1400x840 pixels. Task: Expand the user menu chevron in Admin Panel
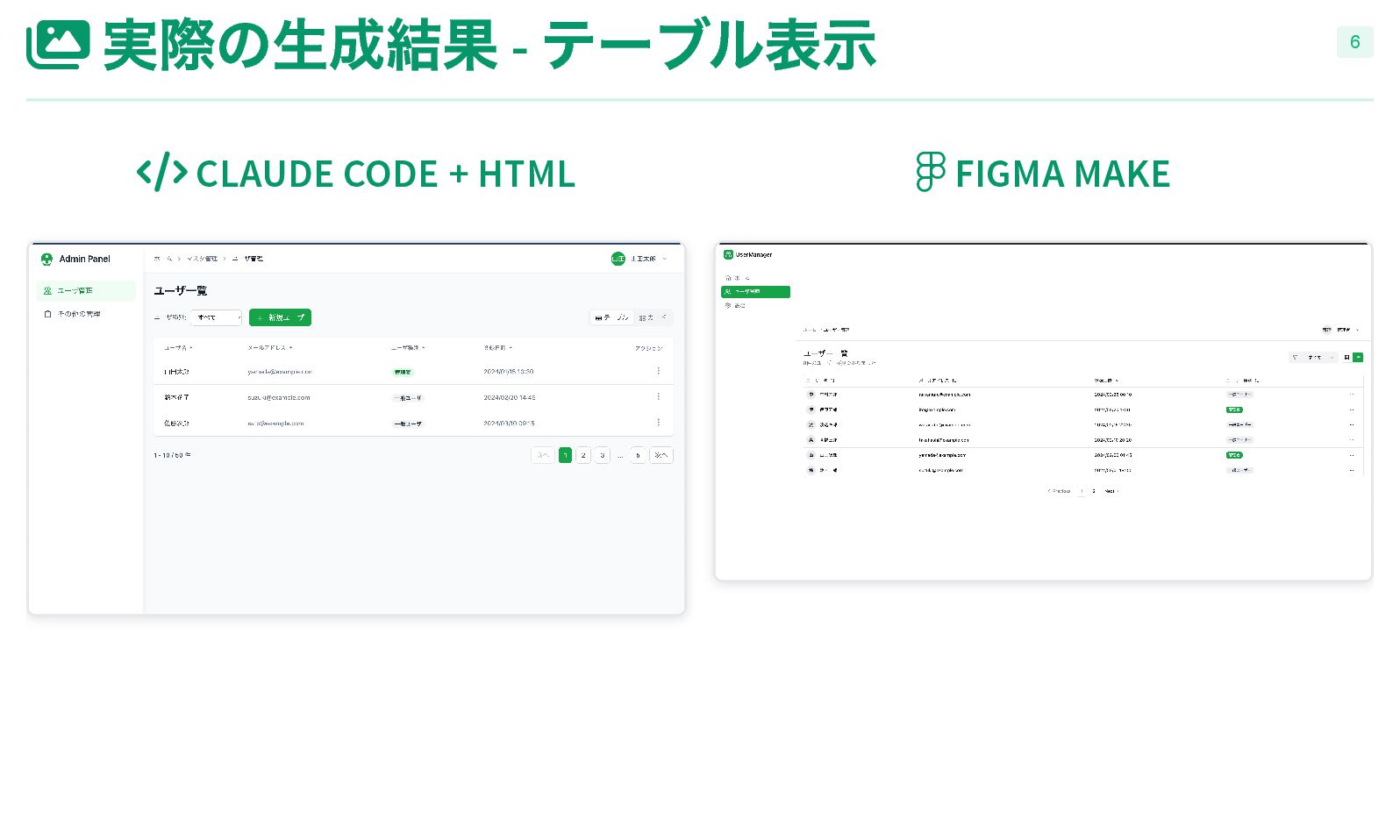[665, 259]
